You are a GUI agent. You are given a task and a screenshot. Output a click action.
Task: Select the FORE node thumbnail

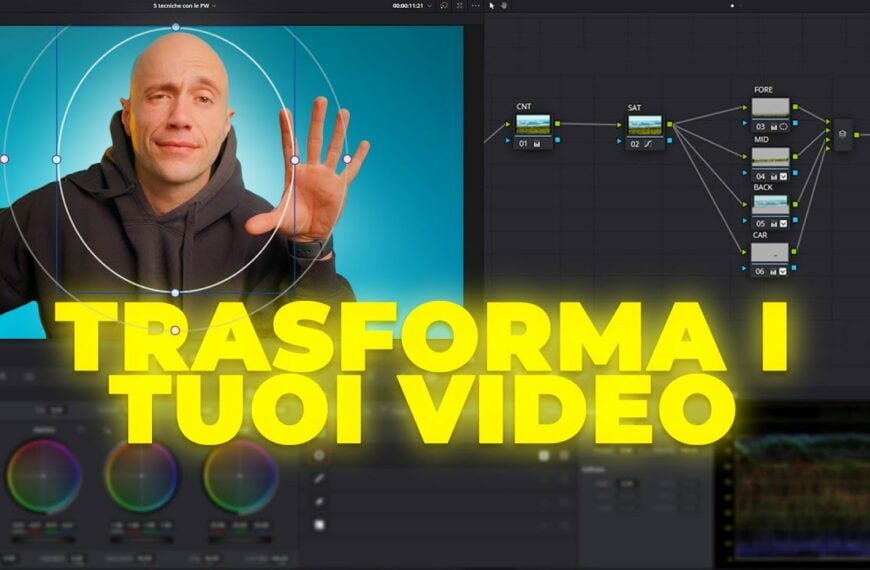click(x=770, y=108)
